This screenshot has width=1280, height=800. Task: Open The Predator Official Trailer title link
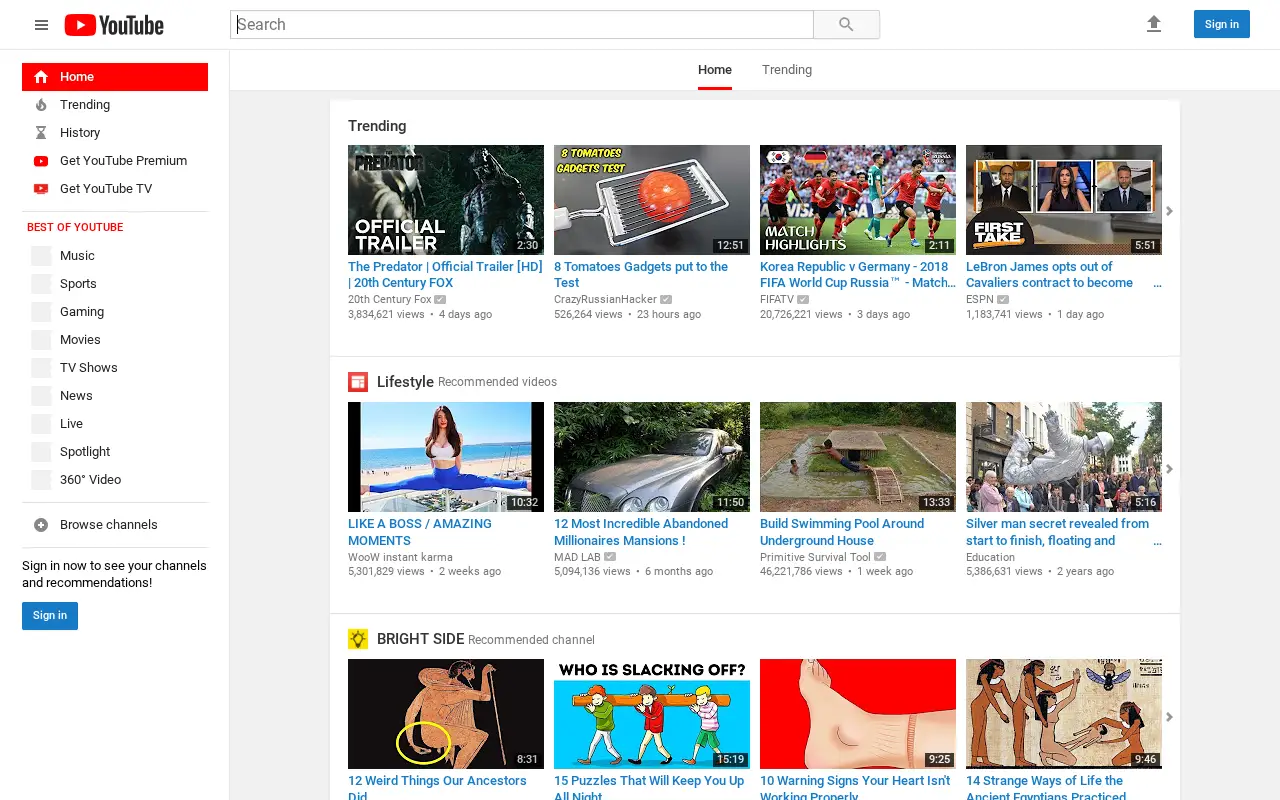tap(445, 275)
